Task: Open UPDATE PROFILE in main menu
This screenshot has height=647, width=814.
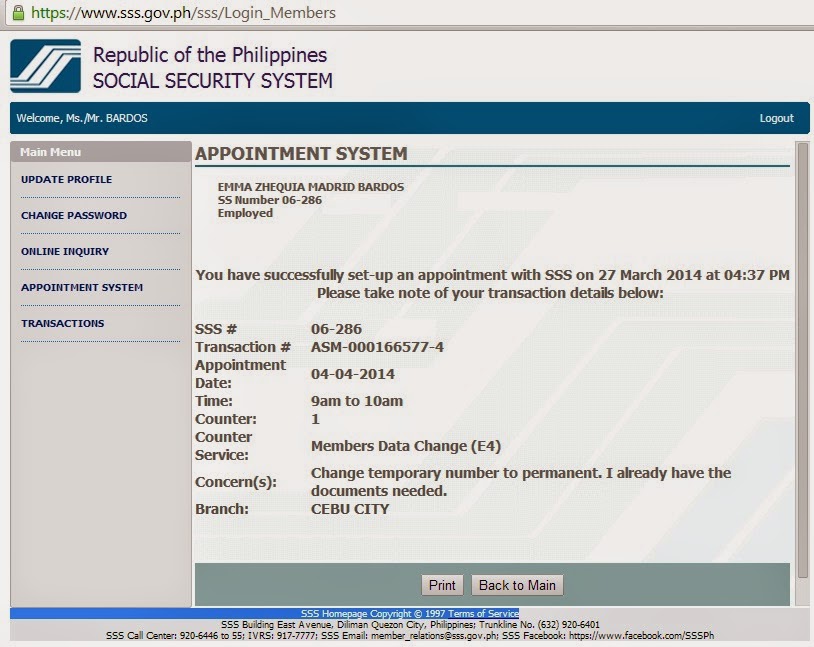Action: coord(66,180)
